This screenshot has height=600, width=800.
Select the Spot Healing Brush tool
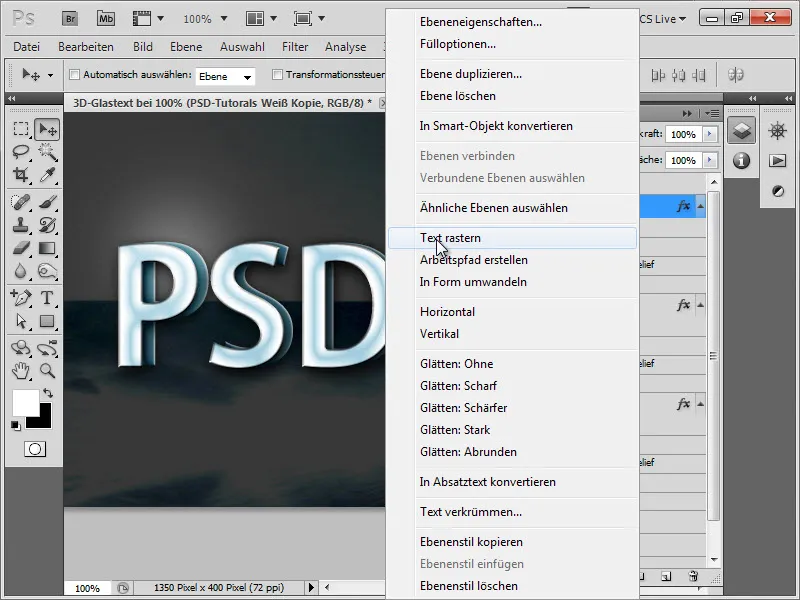click(21, 203)
